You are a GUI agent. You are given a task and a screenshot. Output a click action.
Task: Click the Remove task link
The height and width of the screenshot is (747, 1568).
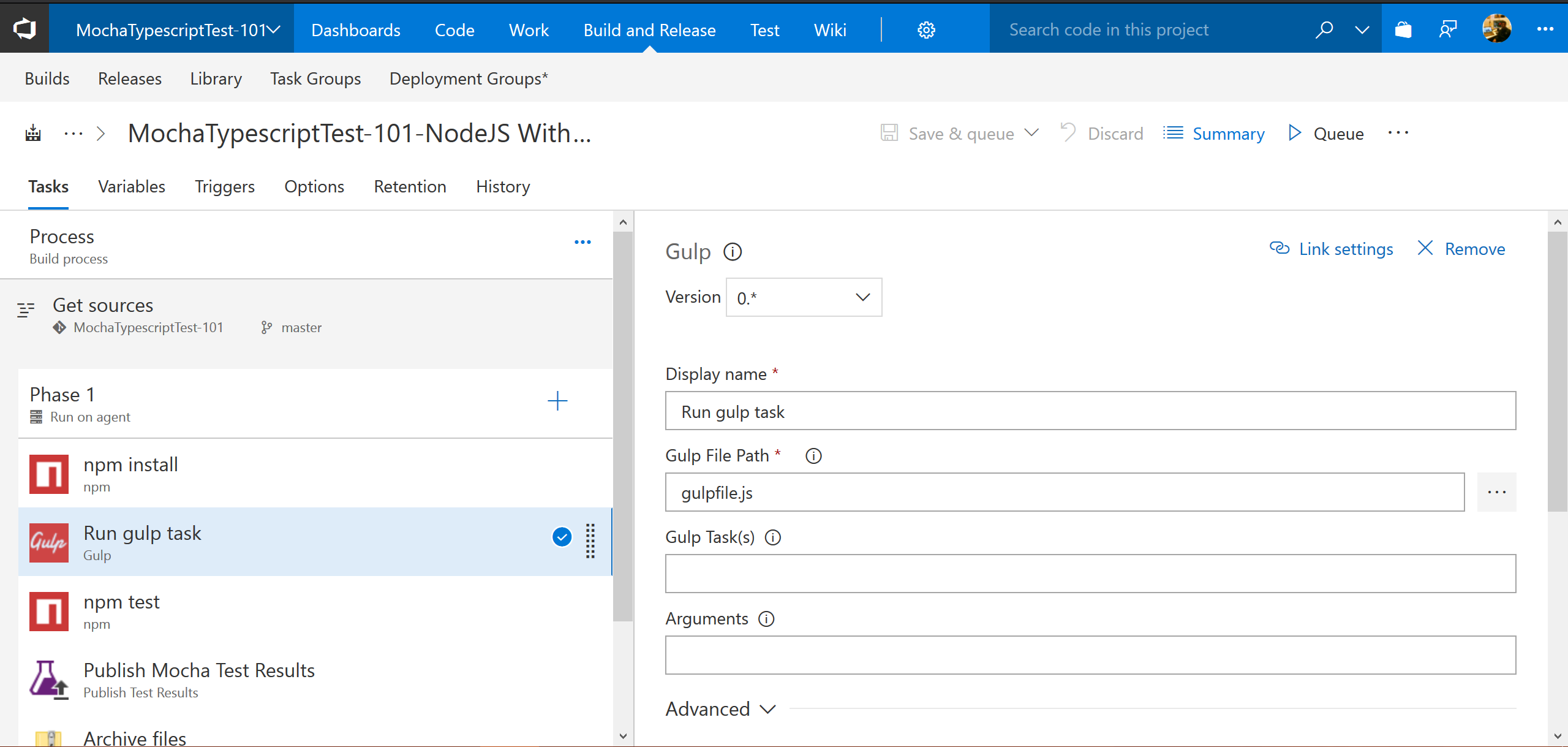[x=1462, y=248]
